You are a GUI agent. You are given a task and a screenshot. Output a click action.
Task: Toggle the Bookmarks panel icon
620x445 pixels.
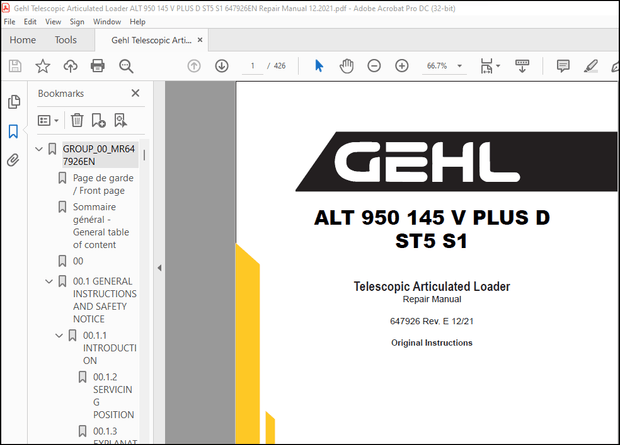click(13, 131)
